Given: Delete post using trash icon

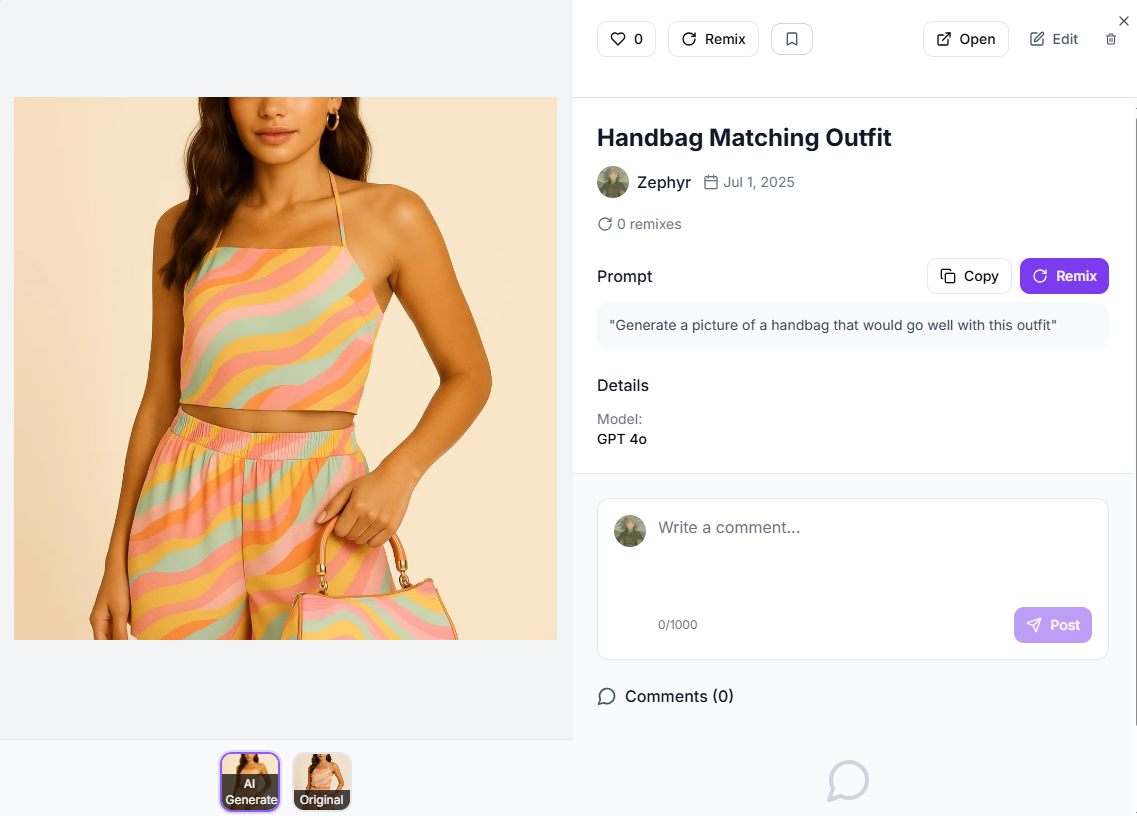Looking at the screenshot, I should [x=1110, y=39].
